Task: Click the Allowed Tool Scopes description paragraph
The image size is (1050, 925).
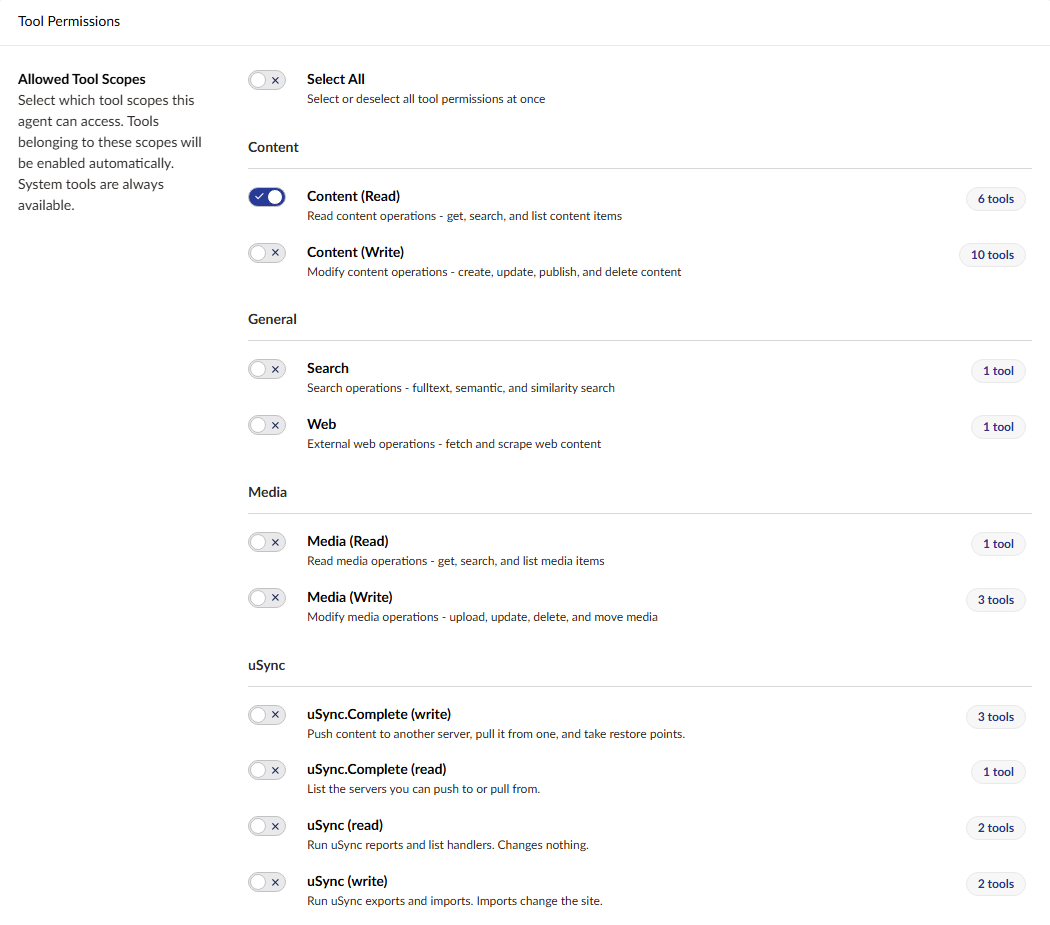Action: 110,153
